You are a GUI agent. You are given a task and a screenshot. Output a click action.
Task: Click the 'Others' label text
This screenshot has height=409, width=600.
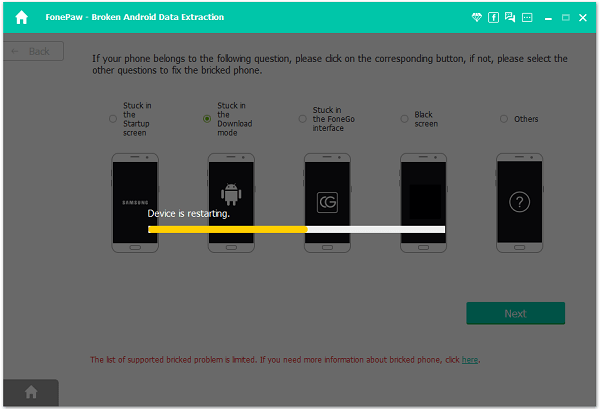coord(526,119)
